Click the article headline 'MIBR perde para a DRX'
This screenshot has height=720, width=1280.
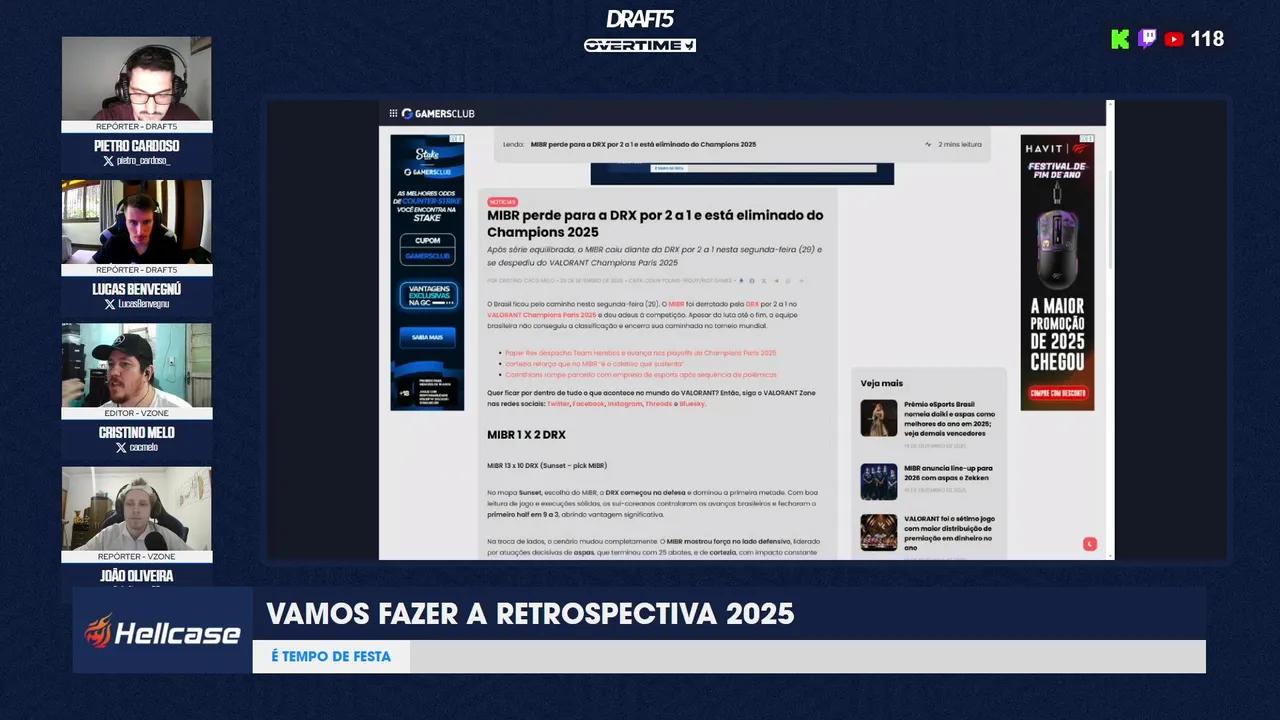pos(655,224)
